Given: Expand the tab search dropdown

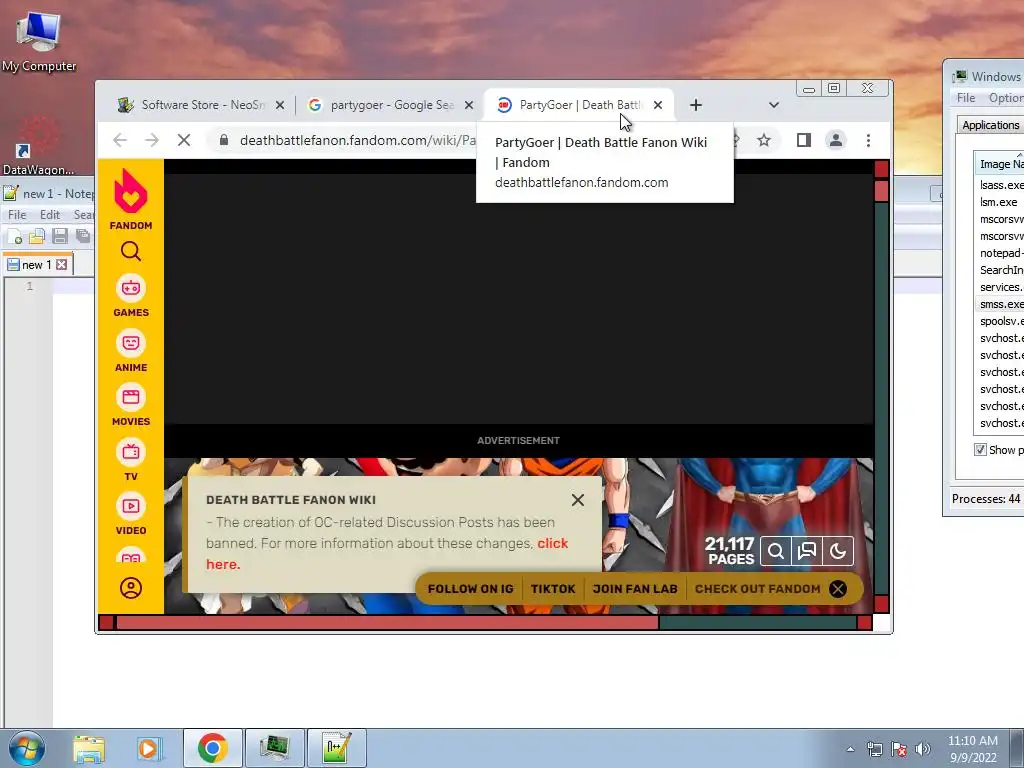Looking at the screenshot, I should pos(774,105).
